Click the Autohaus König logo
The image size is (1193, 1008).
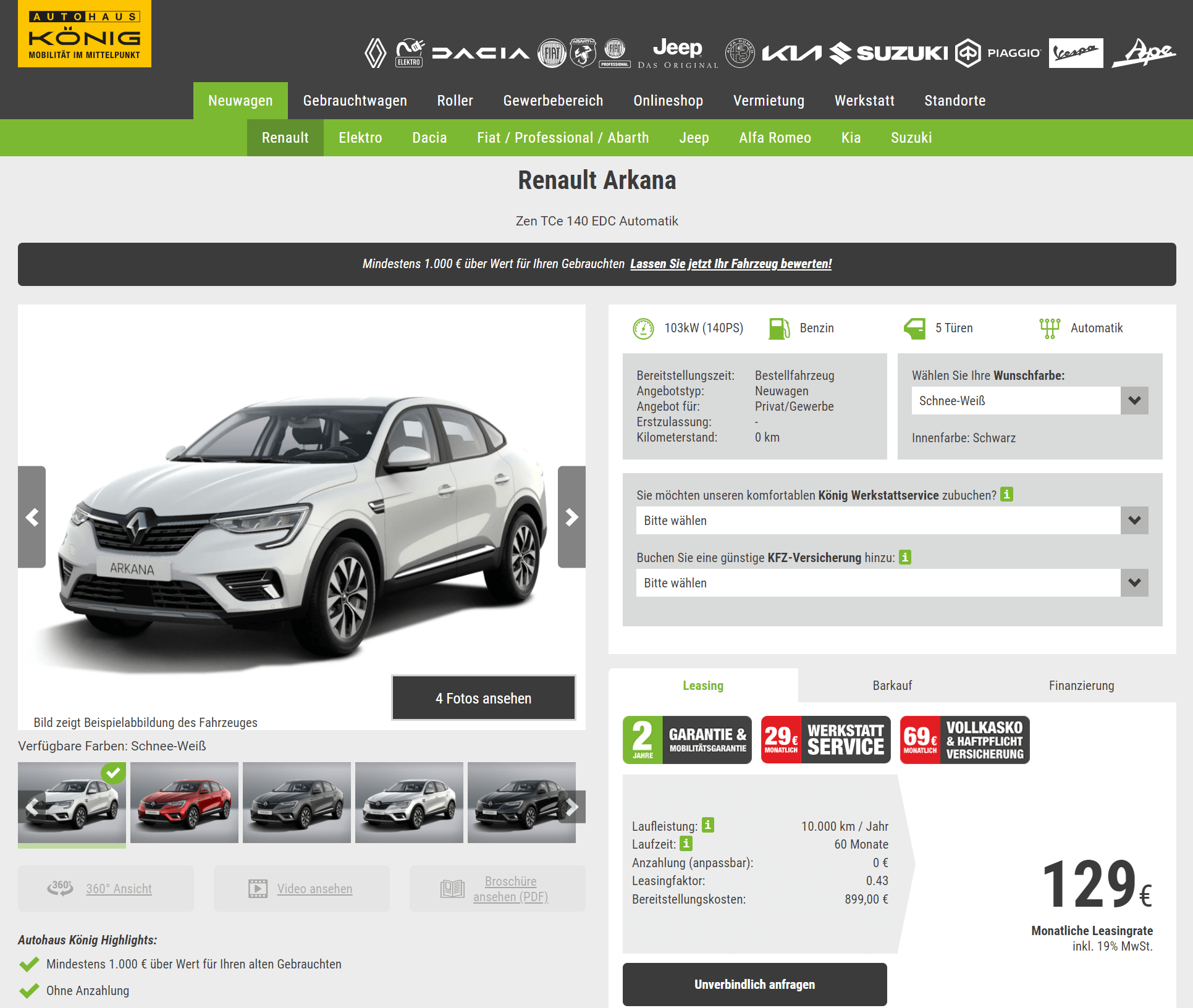(x=85, y=33)
